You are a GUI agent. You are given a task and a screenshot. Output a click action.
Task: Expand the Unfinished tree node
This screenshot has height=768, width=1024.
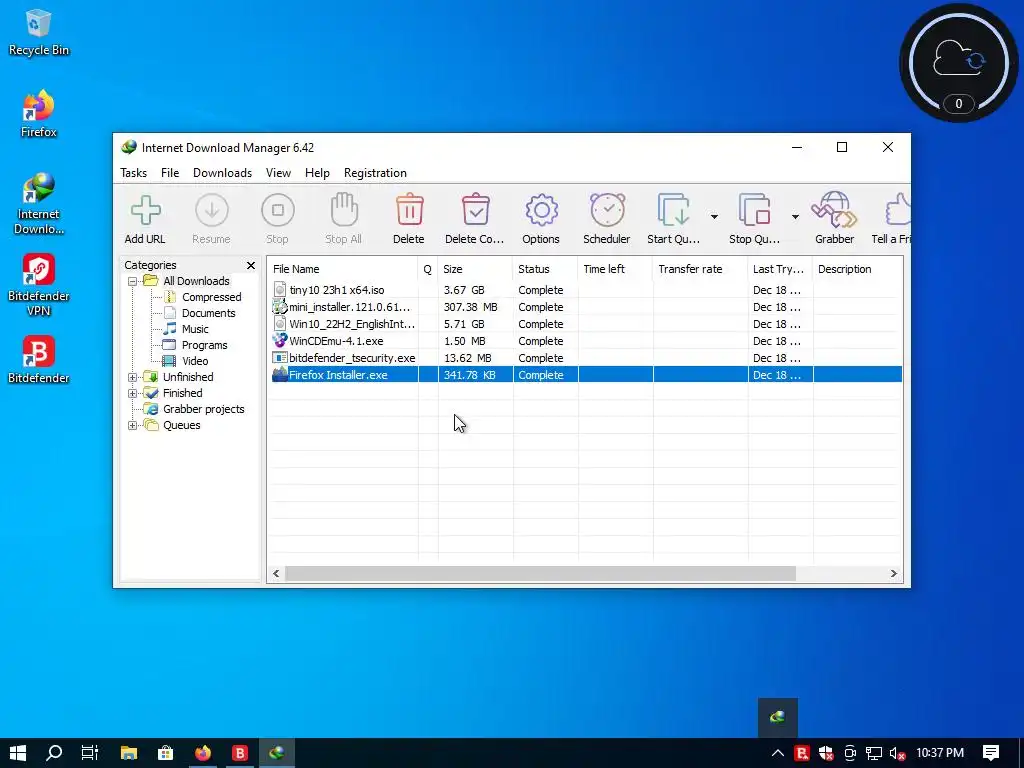tap(133, 377)
